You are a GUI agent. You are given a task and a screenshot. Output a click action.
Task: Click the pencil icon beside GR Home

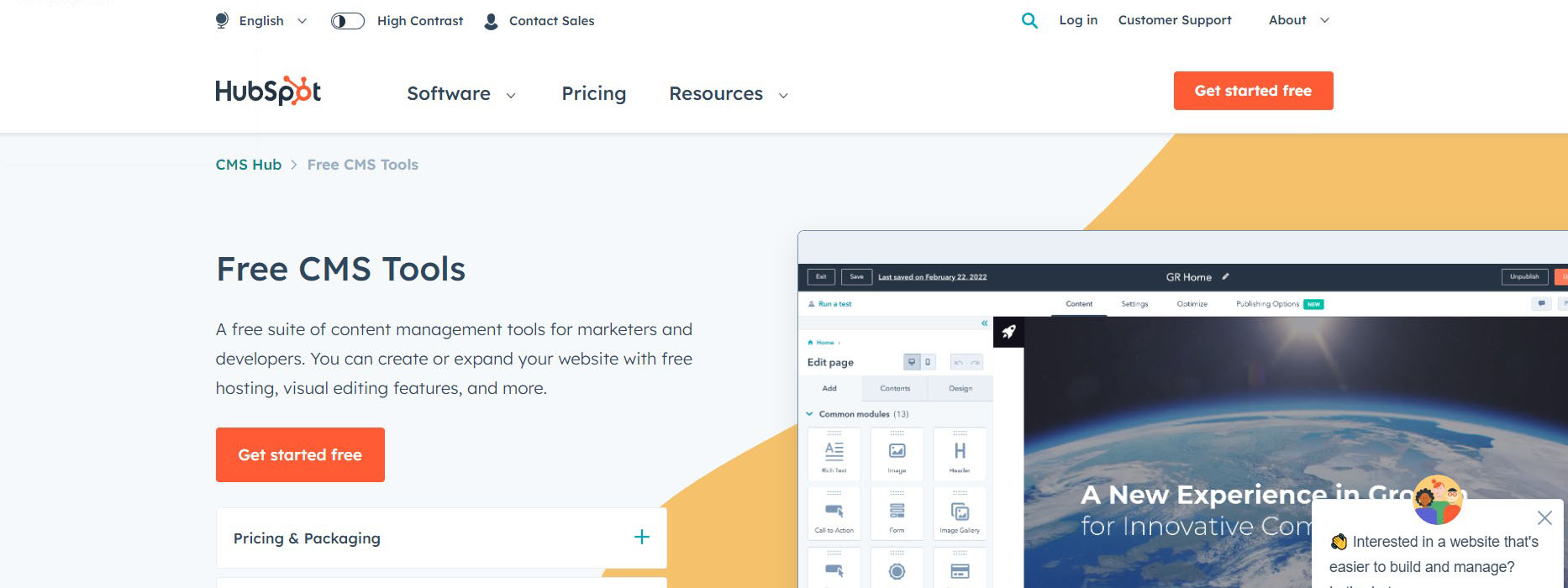tap(1225, 276)
